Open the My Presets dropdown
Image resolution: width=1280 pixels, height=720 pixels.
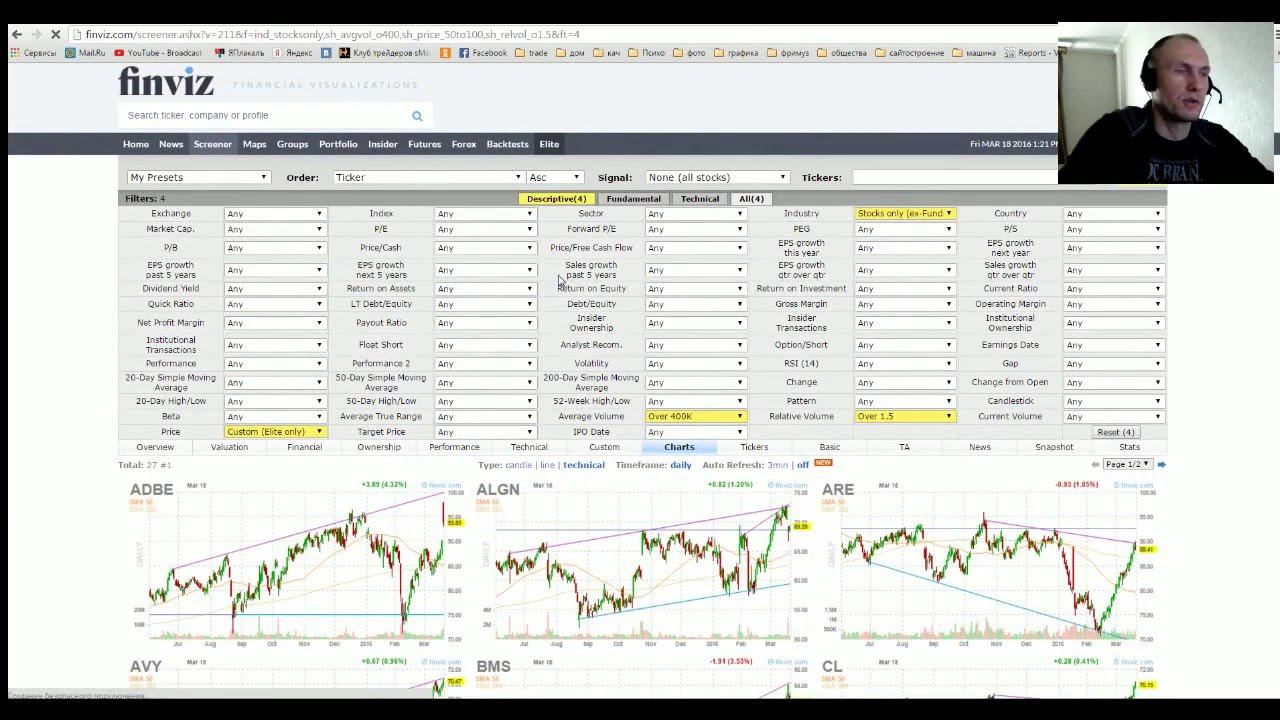[198, 177]
